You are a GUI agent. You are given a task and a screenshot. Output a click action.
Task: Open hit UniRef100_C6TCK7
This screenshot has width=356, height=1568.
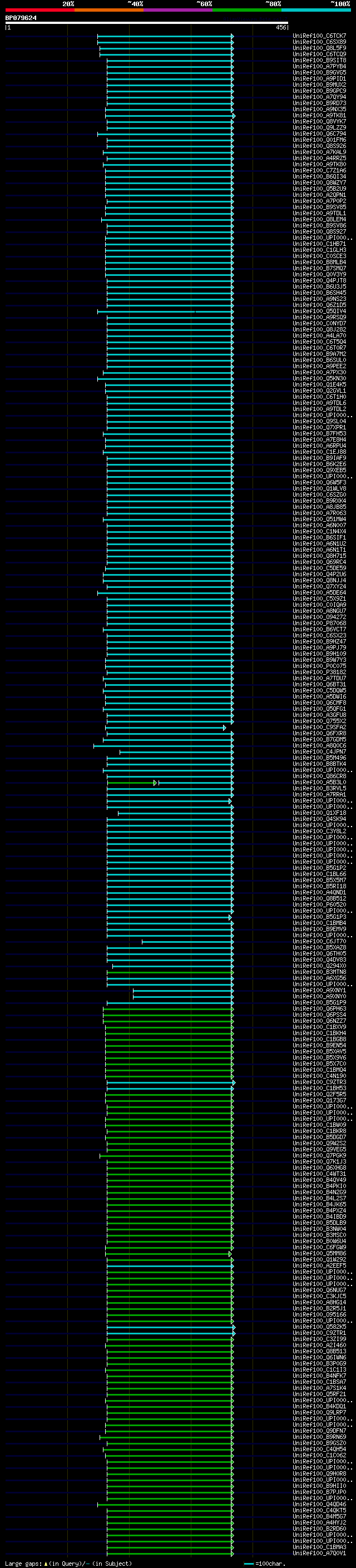(319, 36)
